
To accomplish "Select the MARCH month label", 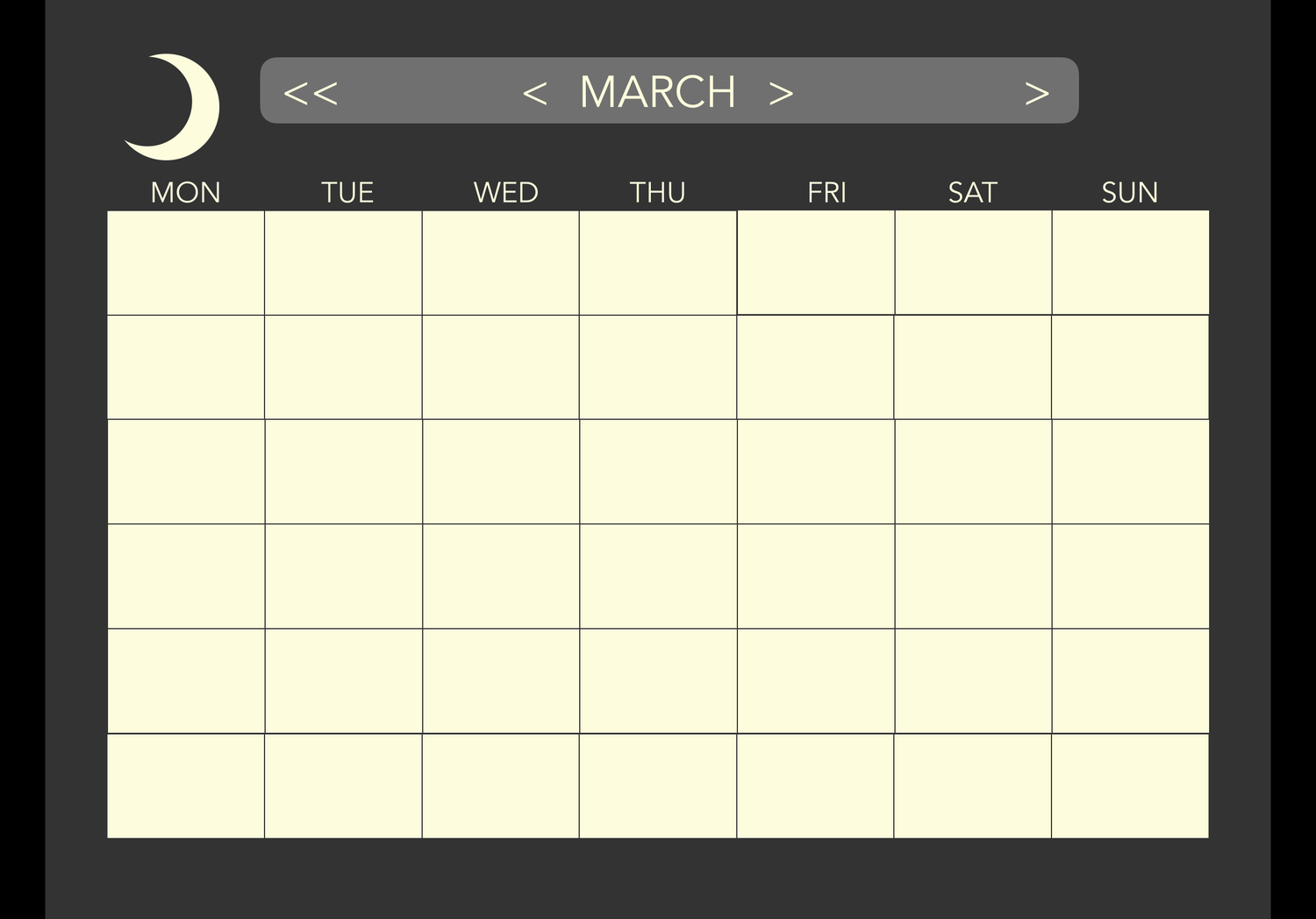I will point(658,92).
